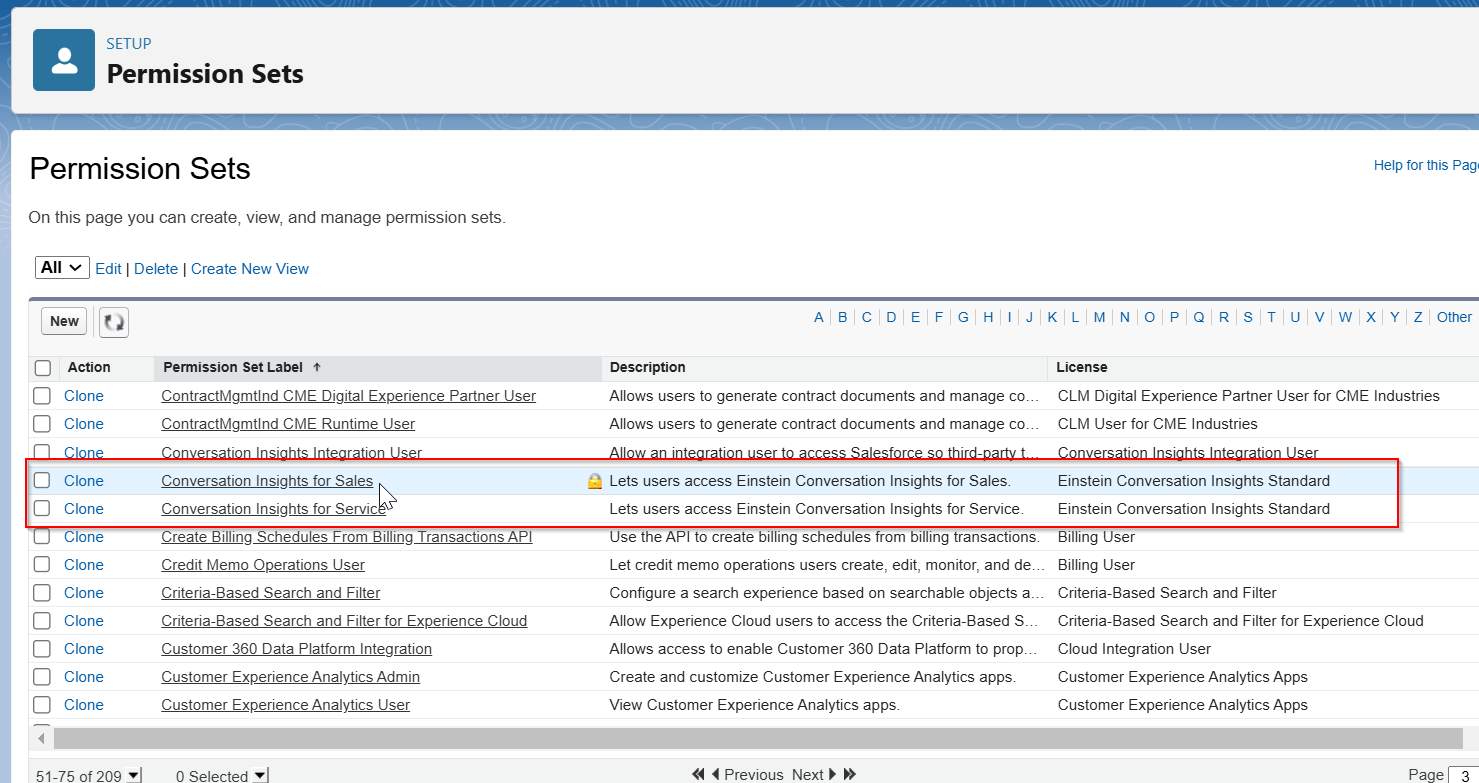Screen dimensions: 1479x783
Task: Open Conversation Insights for Service permission set
Action: coord(273,509)
